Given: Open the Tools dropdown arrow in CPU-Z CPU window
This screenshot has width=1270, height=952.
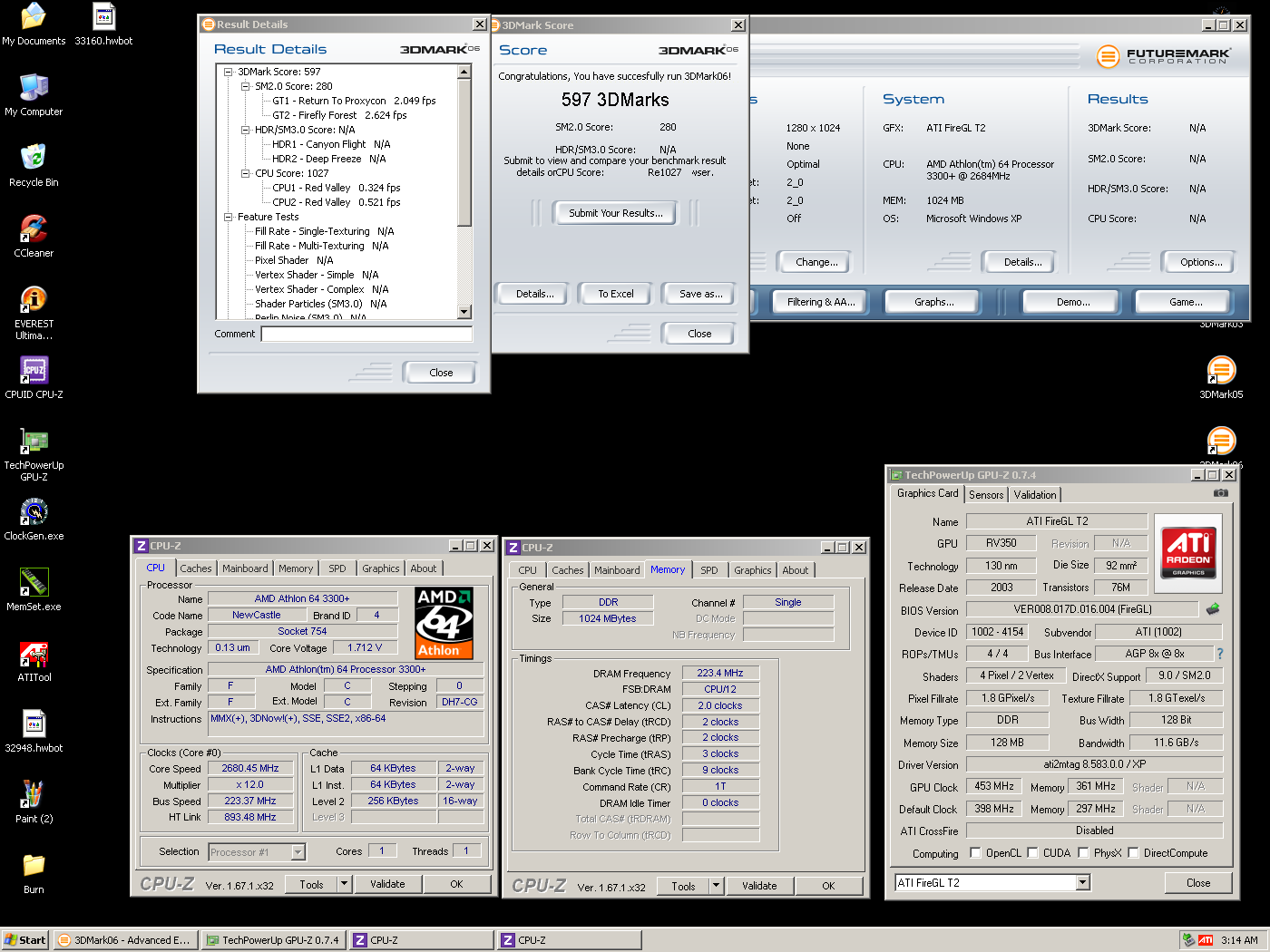Looking at the screenshot, I should pyautogui.click(x=344, y=884).
